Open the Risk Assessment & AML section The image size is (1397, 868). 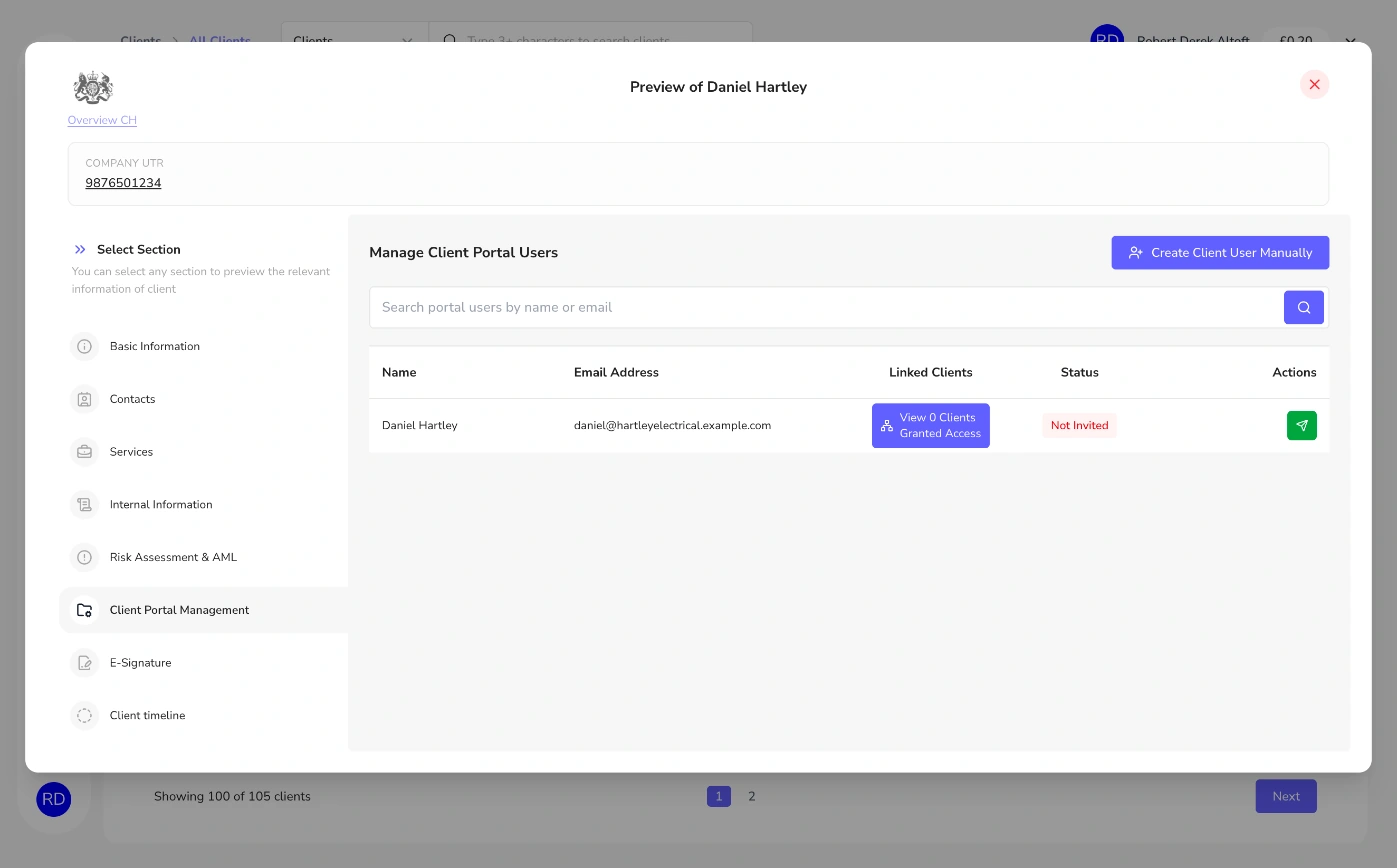pyautogui.click(x=204, y=557)
